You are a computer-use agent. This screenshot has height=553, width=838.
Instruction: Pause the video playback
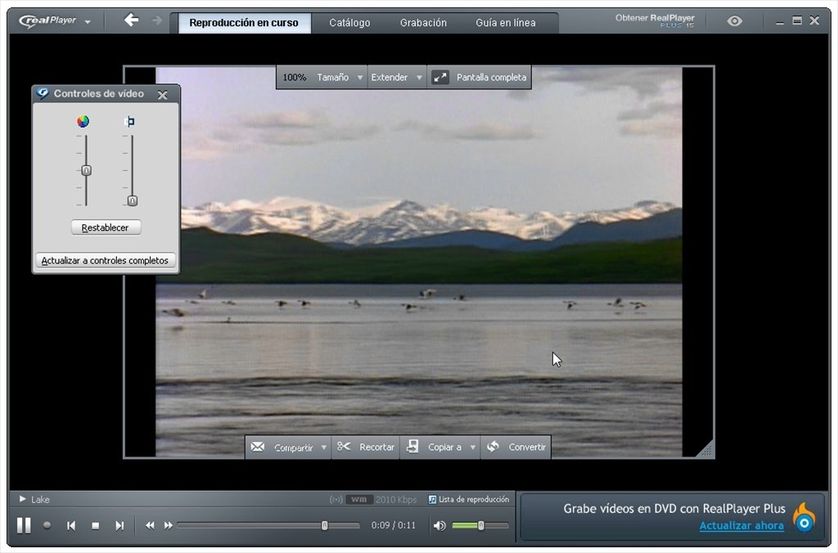coord(23,525)
